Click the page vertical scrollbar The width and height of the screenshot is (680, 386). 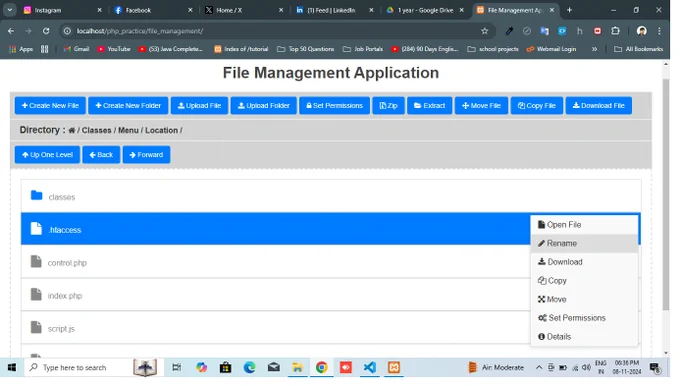coord(666,194)
